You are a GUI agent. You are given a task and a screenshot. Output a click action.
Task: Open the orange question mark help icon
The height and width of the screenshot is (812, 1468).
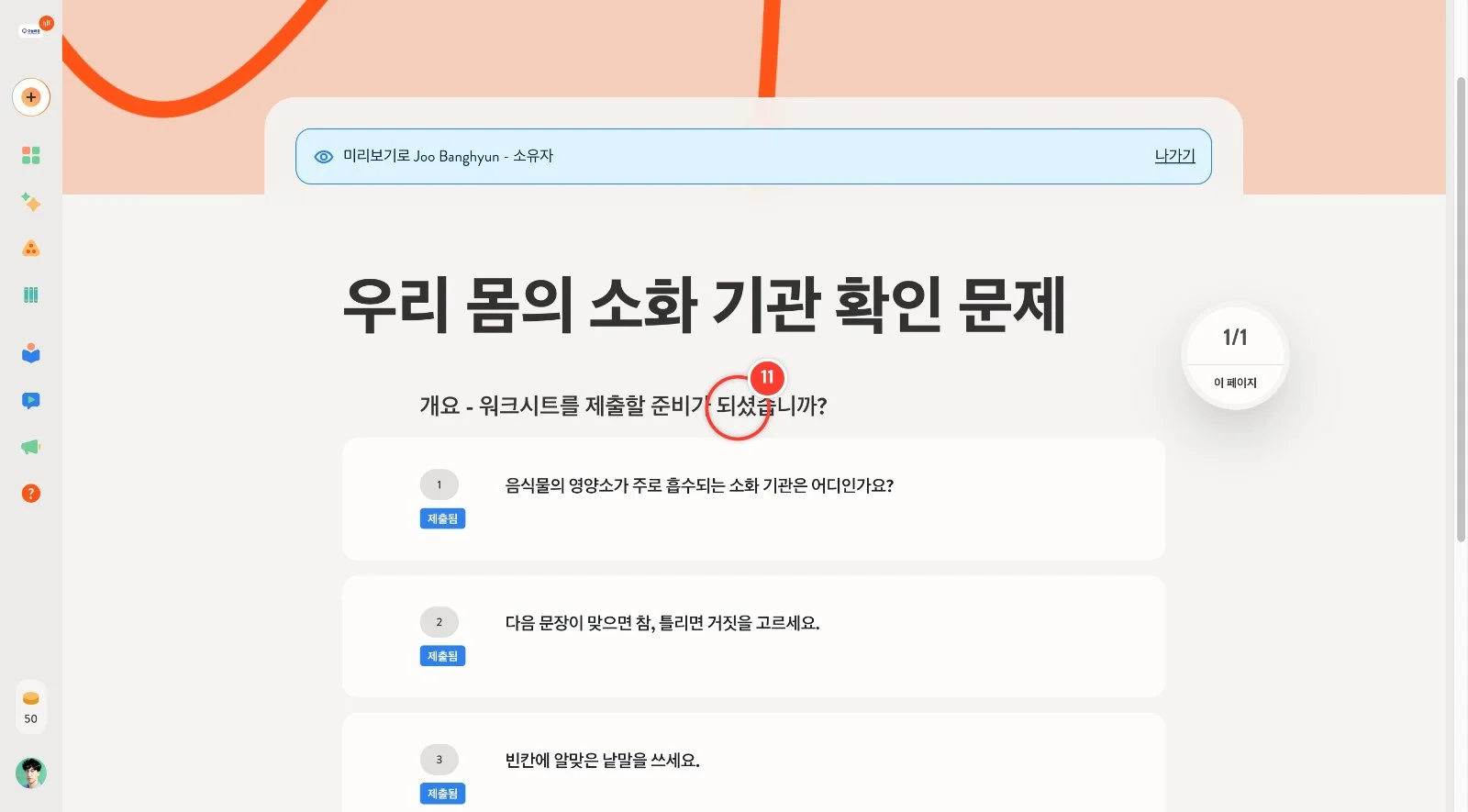click(x=31, y=494)
